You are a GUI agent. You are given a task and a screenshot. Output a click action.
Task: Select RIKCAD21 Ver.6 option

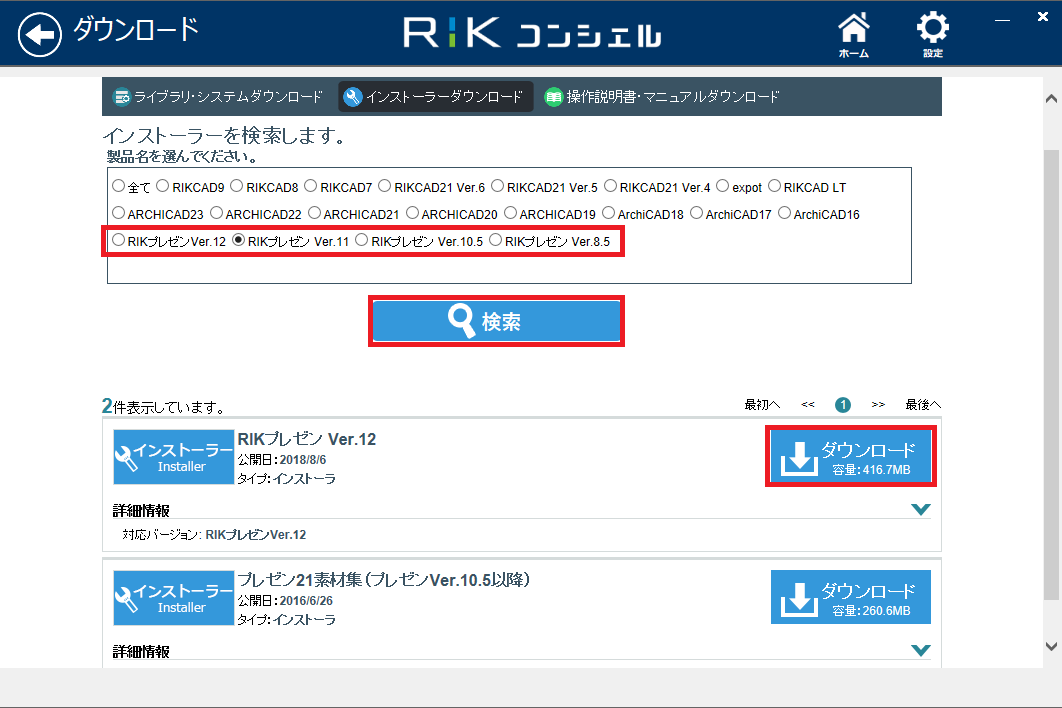click(385, 186)
